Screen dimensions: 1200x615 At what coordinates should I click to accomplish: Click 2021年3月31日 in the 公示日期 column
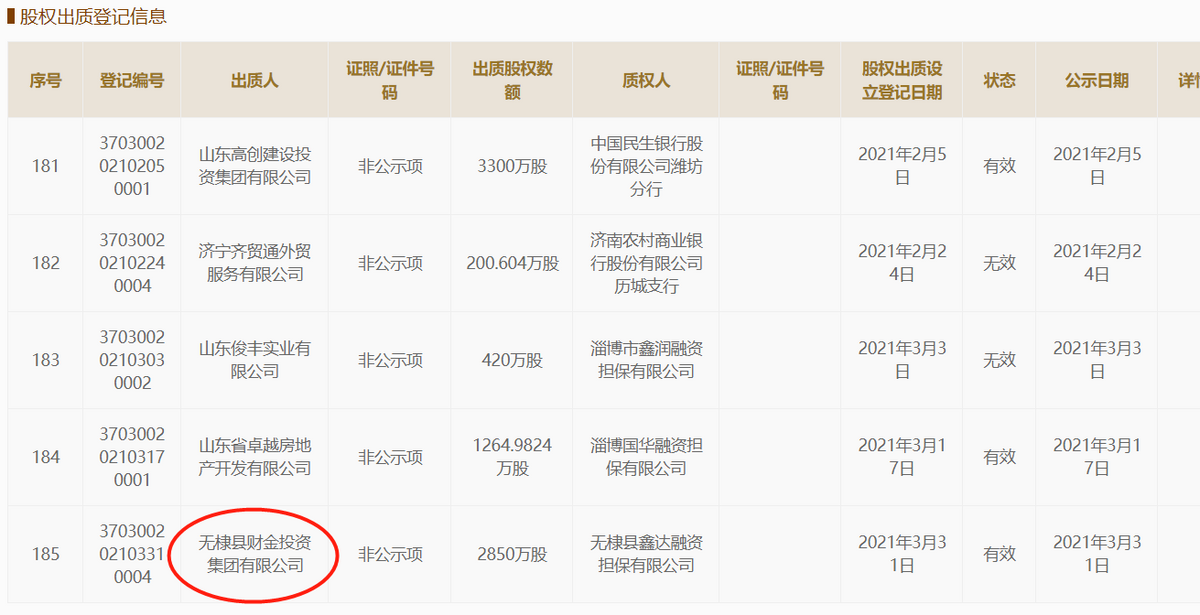1096,554
